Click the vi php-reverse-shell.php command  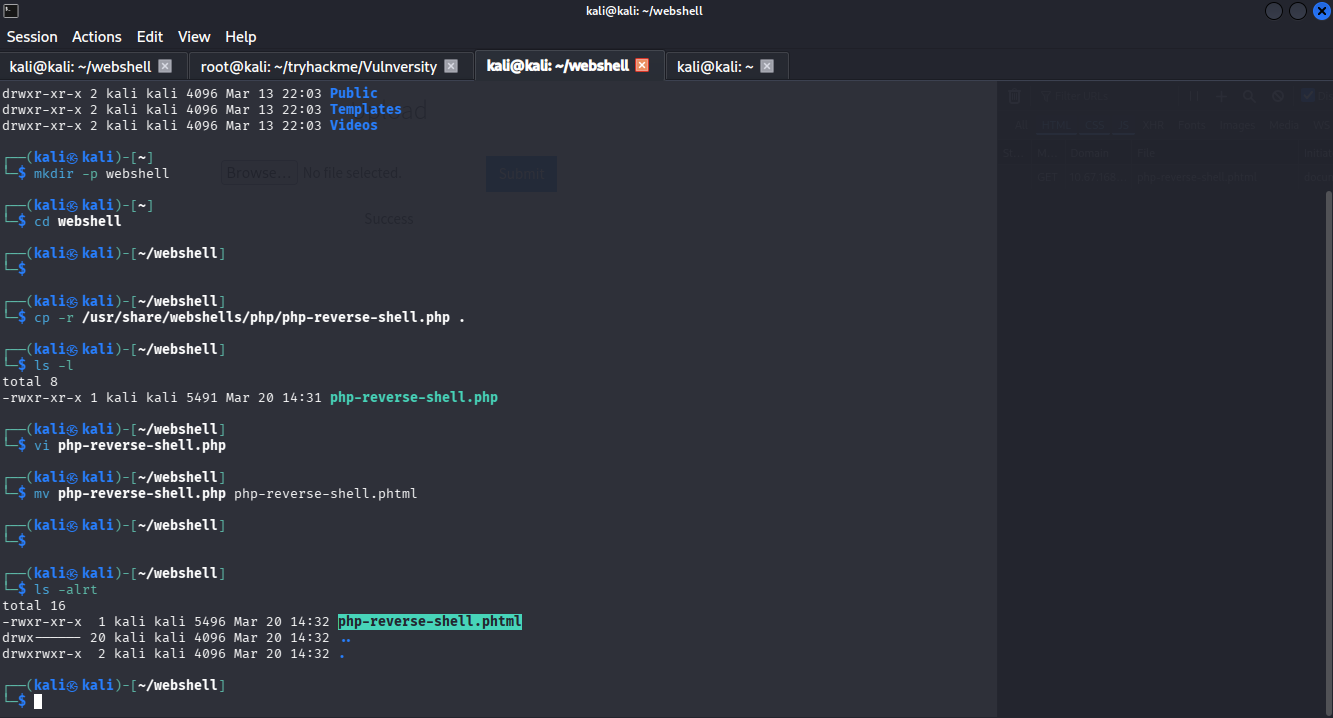tap(130, 445)
